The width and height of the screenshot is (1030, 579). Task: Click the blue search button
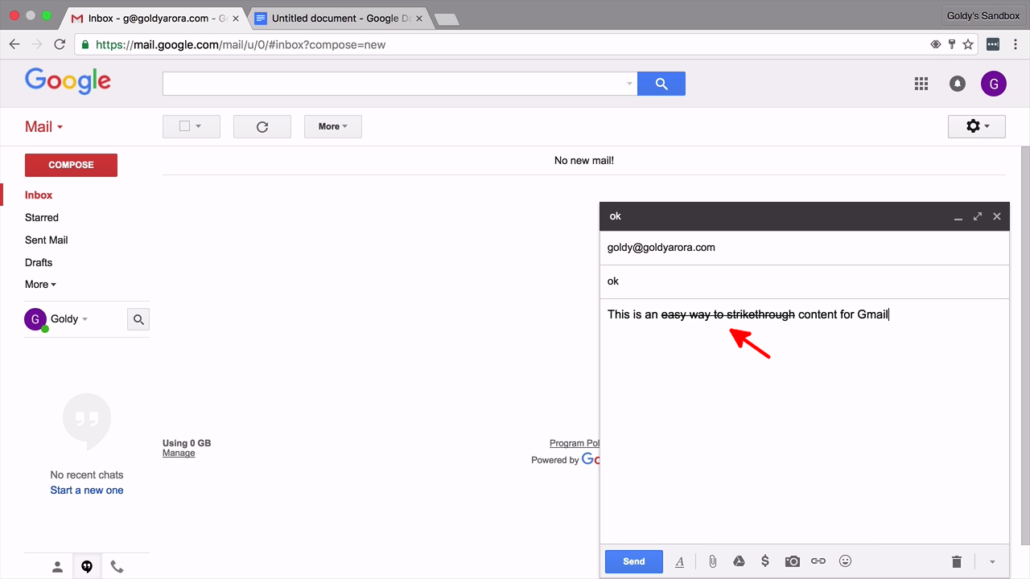click(661, 83)
